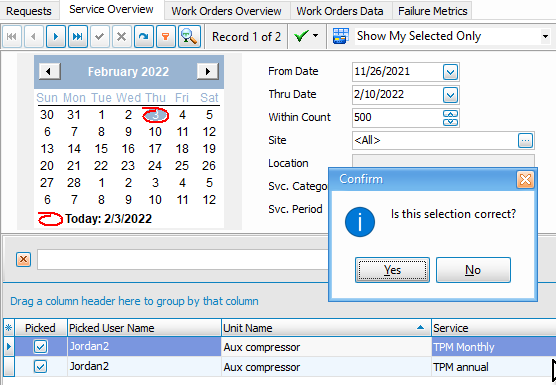The height and width of the screenshot is (385, 556).
Task: Open the Thru Date dropdown picker
Action: pyautogui.click(x=450, y=95)
